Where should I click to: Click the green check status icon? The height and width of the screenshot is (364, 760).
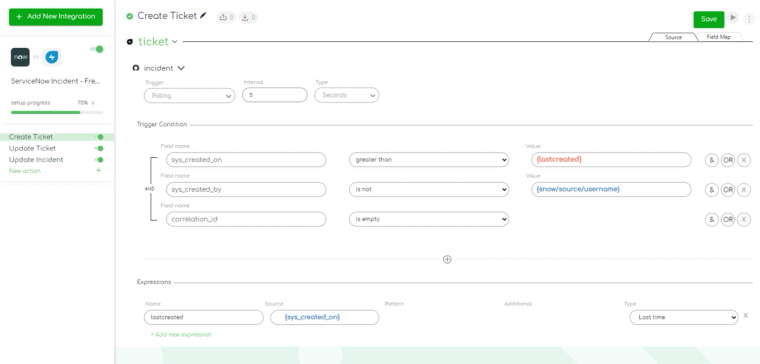[x=129, y=16]
